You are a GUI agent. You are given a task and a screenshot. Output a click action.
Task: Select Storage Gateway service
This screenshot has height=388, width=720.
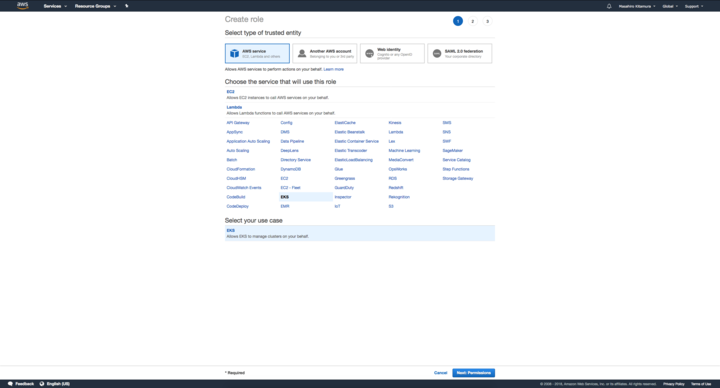coord(457,178)
